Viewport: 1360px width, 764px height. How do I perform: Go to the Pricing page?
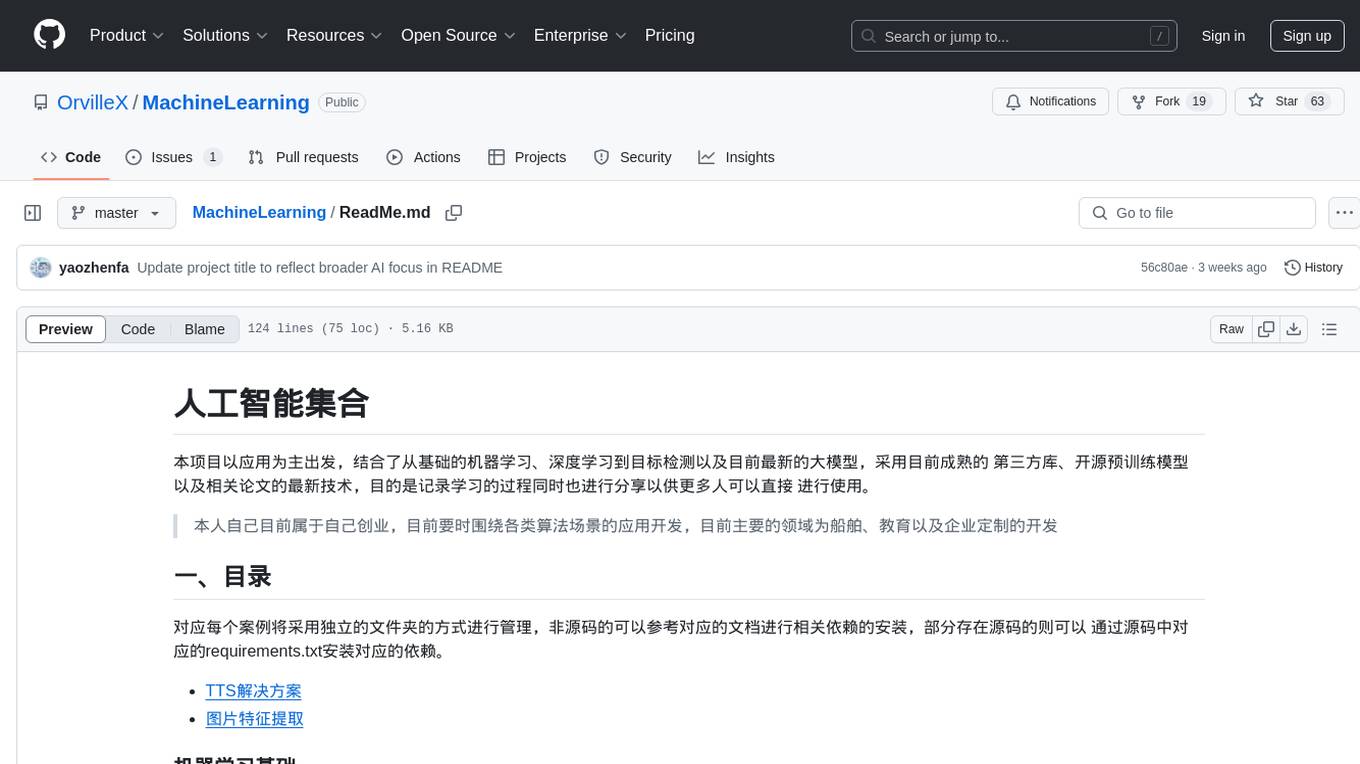pos(670,35)
